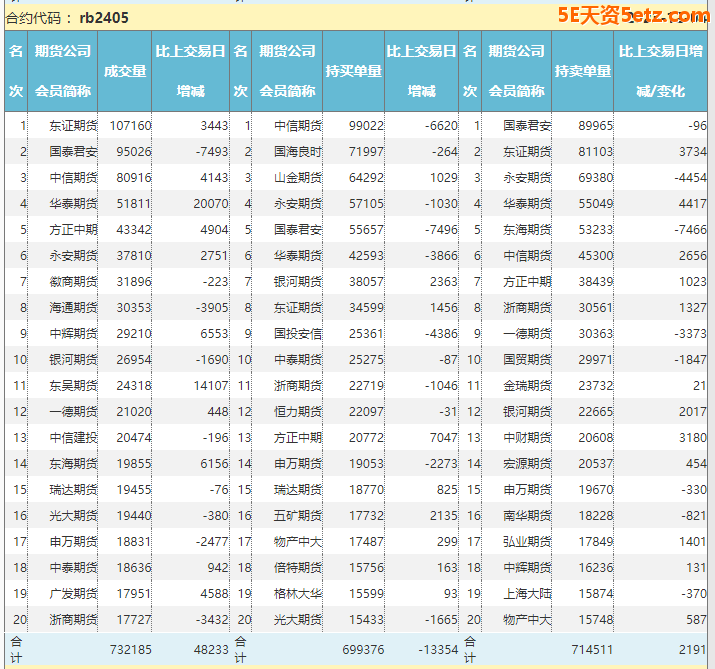The height and width of the screenshot is (669, 715).
Task: Click the cell showing 80916
Action: click(134, 177)
